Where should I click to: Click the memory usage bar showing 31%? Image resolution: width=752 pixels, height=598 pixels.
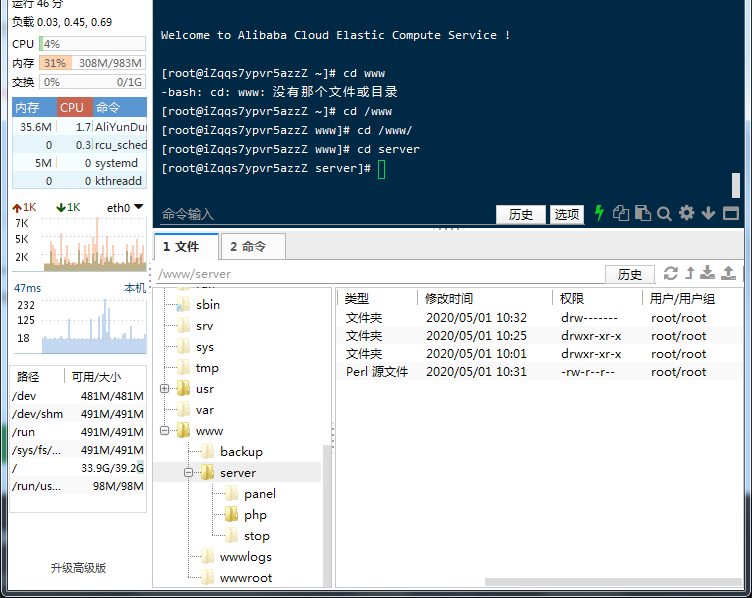[93, 63]
